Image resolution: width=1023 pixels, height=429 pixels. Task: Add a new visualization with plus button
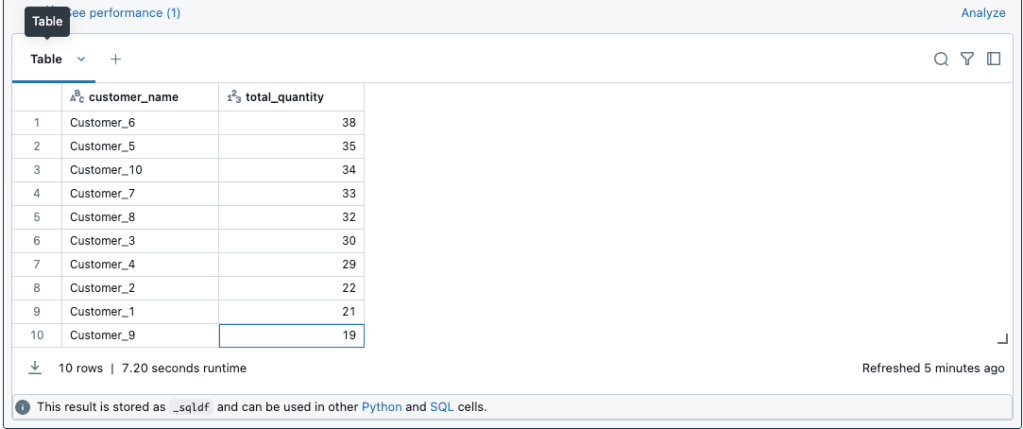pyautogui.click(x=115, y=59)
